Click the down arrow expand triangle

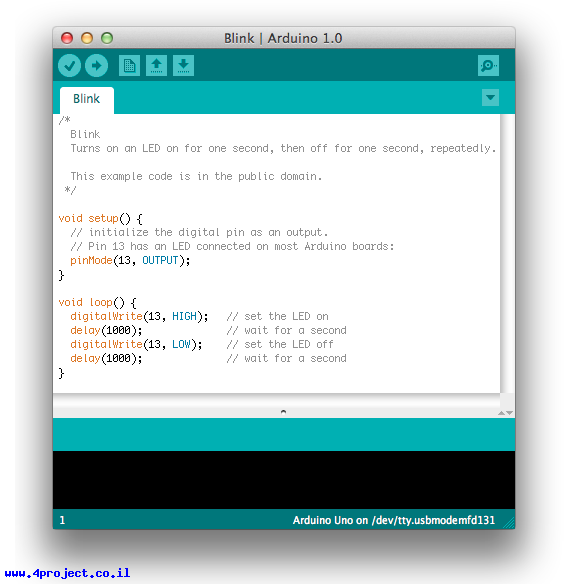tap(510, 413)
